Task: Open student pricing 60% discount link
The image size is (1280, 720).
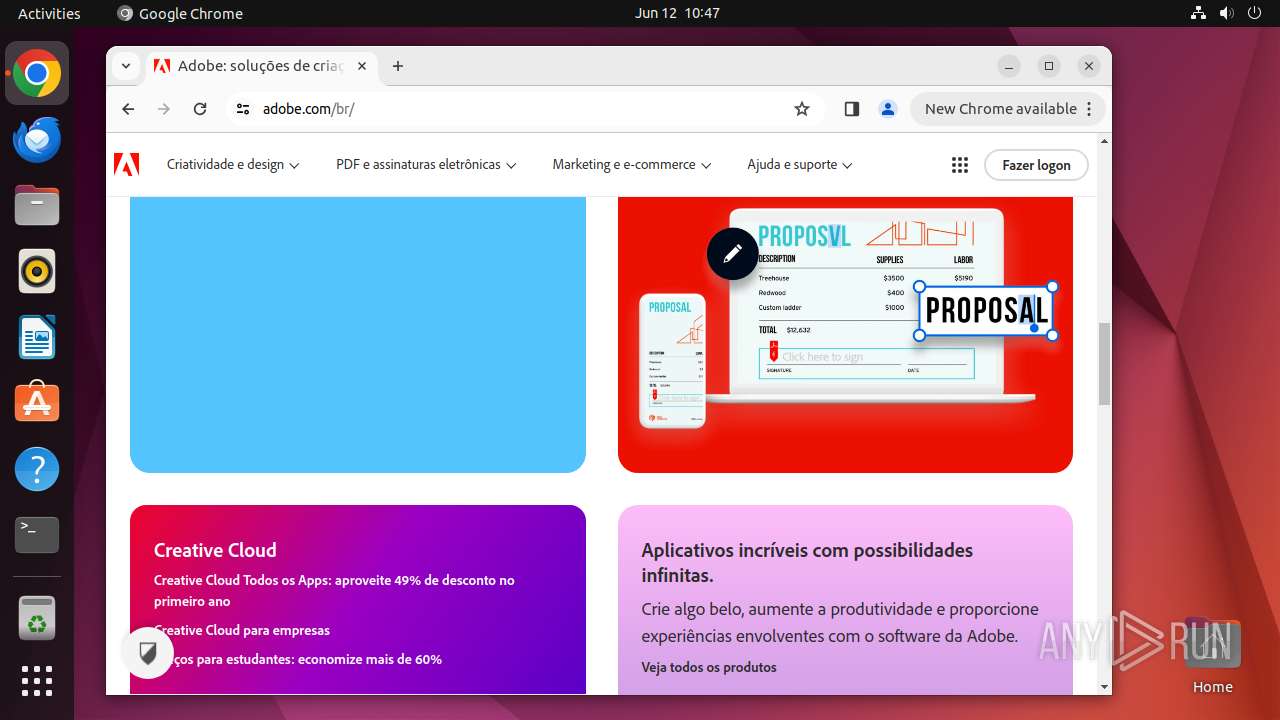Action: click(x=298, y=659)
